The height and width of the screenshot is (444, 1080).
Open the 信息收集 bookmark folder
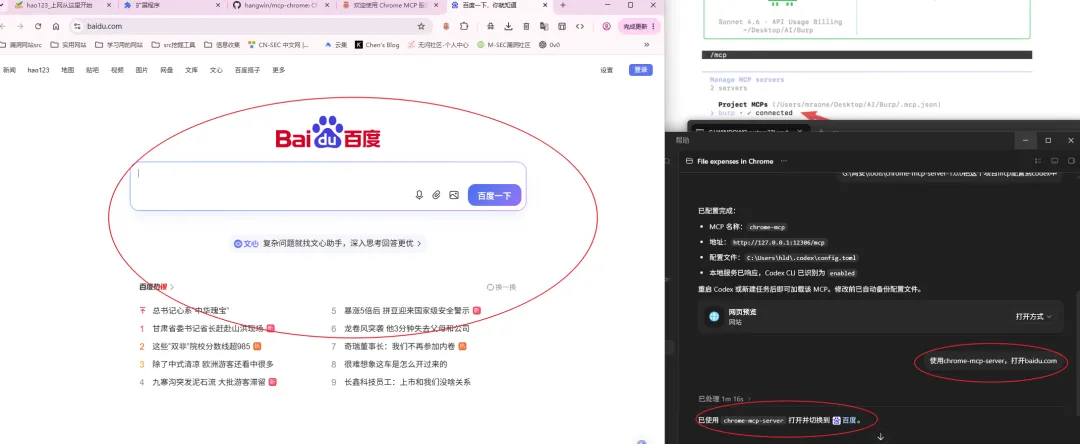(x=222, y=45)
